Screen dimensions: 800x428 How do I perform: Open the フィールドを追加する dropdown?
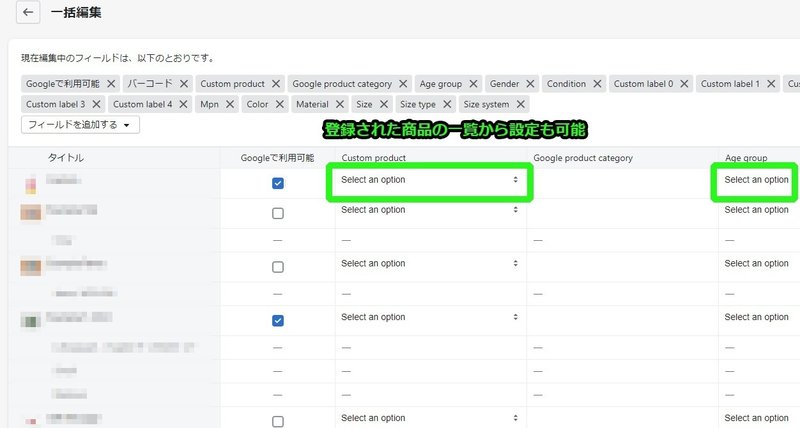point(80,124)
